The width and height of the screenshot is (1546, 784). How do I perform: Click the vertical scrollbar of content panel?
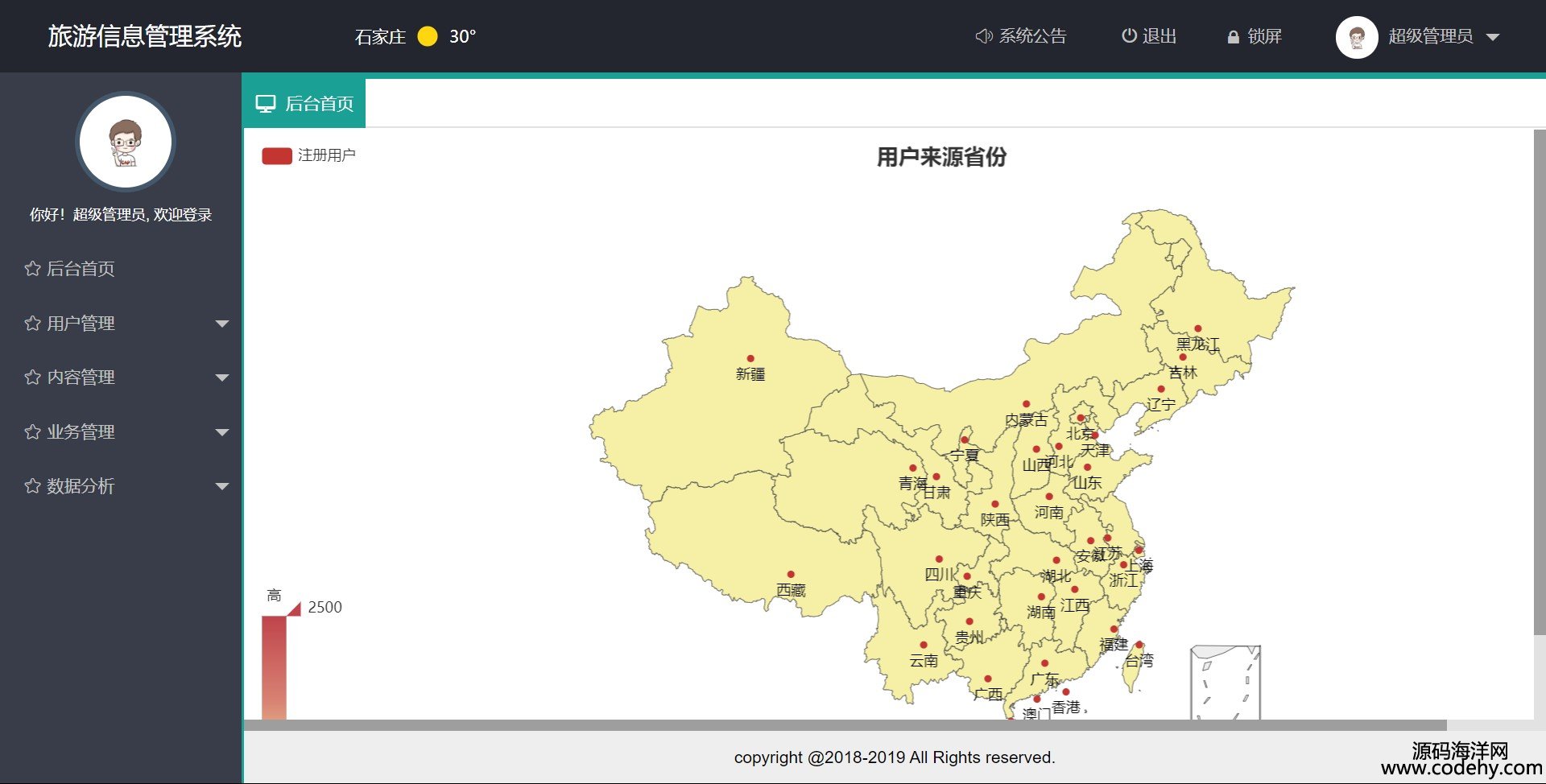(x=1540, y=382)
